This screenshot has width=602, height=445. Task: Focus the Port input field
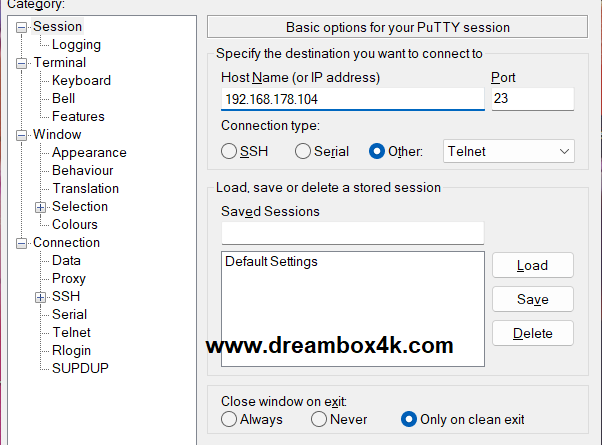click(x=533, y=99)
